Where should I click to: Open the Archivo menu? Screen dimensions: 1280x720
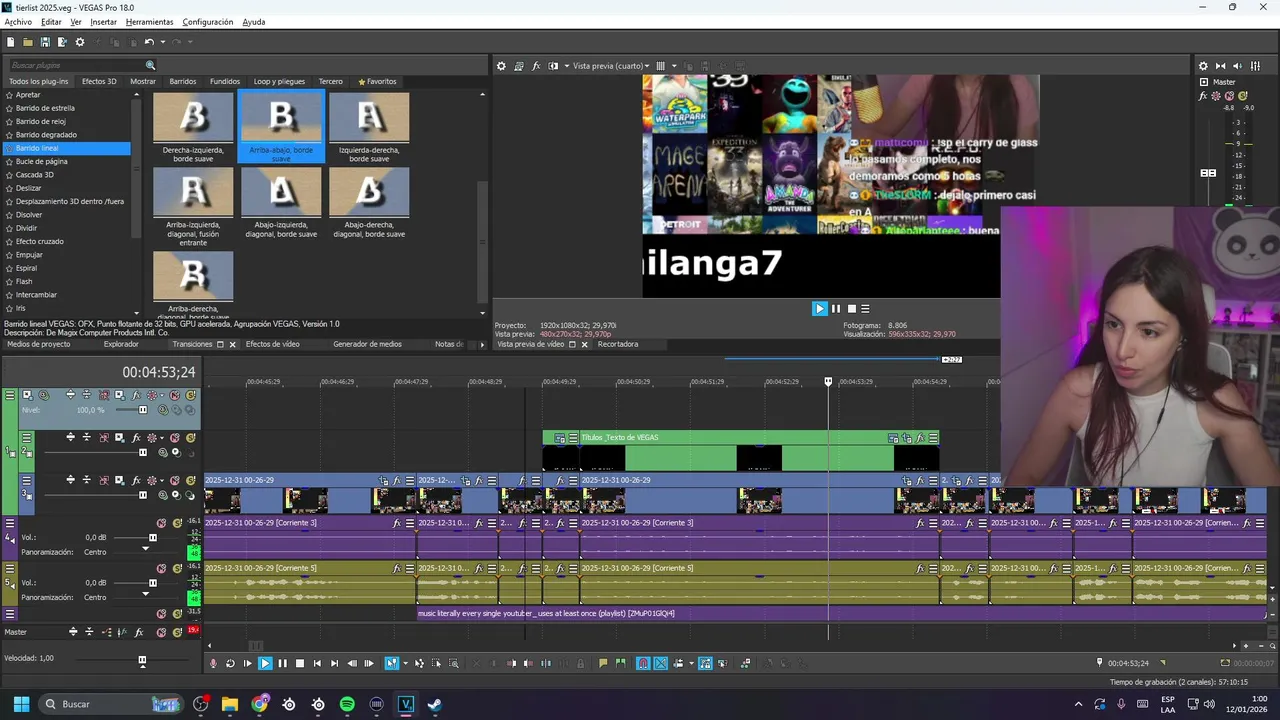point(18,22)
